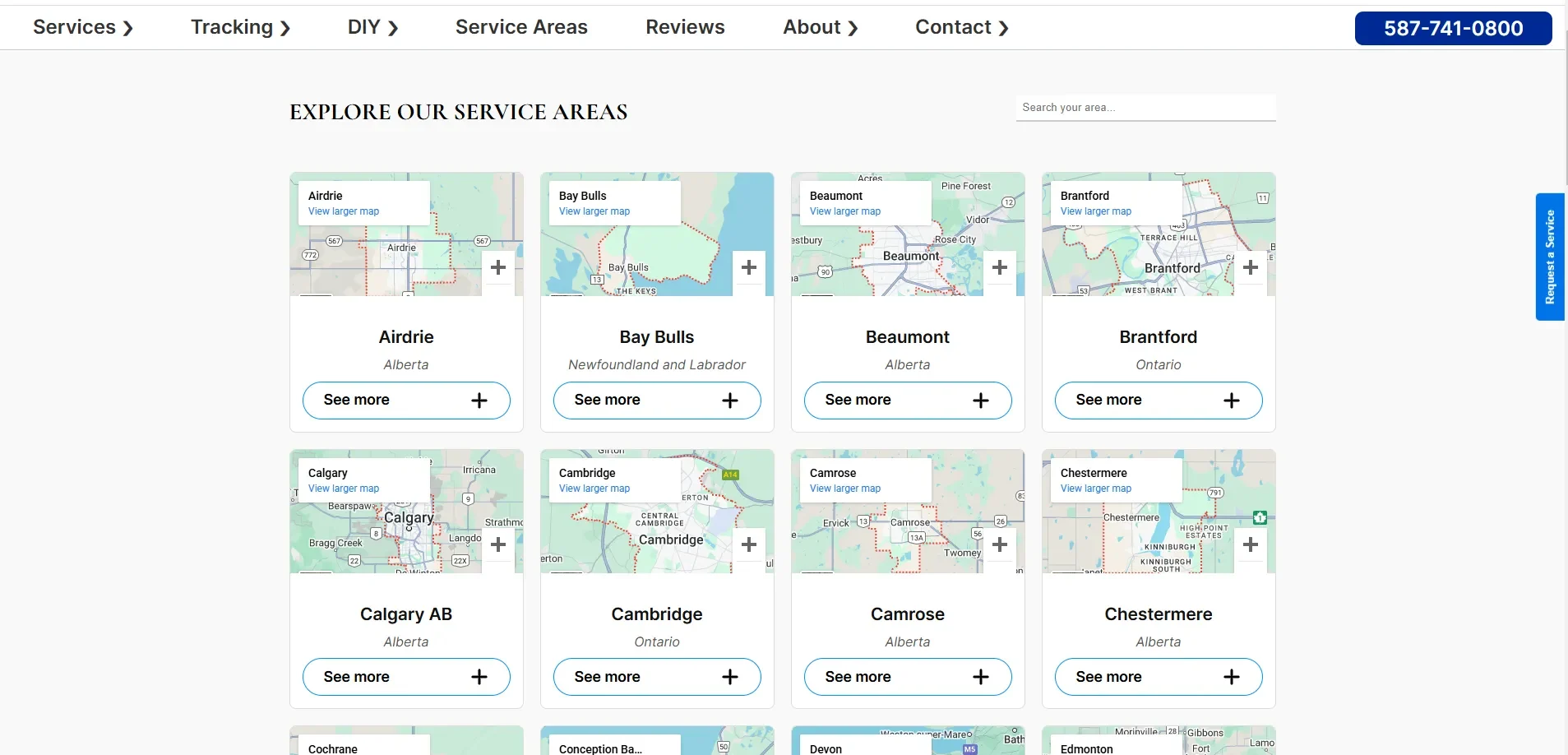The image size is (1568, 755).
Task: Open View larger map for Airdrie
Action: coord(344,211)
